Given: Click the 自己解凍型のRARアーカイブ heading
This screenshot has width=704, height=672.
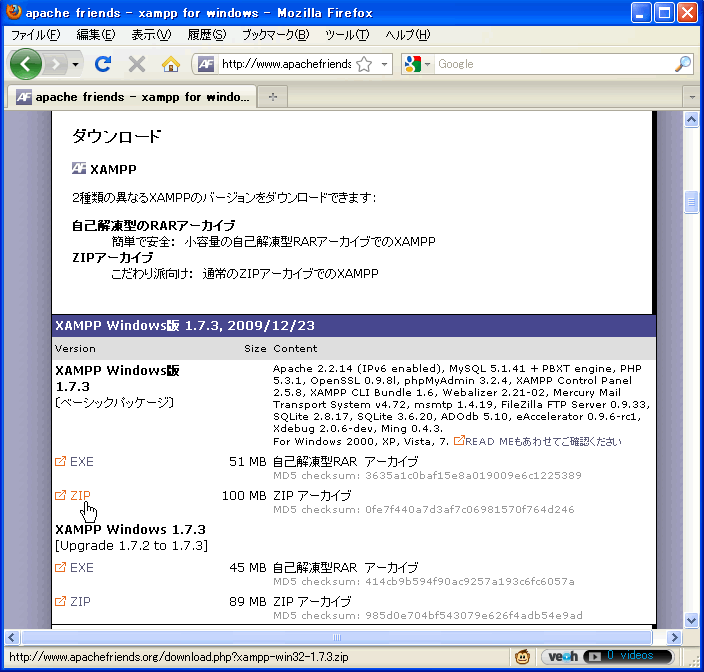Looking at the screenshot, I should (154, 225).
